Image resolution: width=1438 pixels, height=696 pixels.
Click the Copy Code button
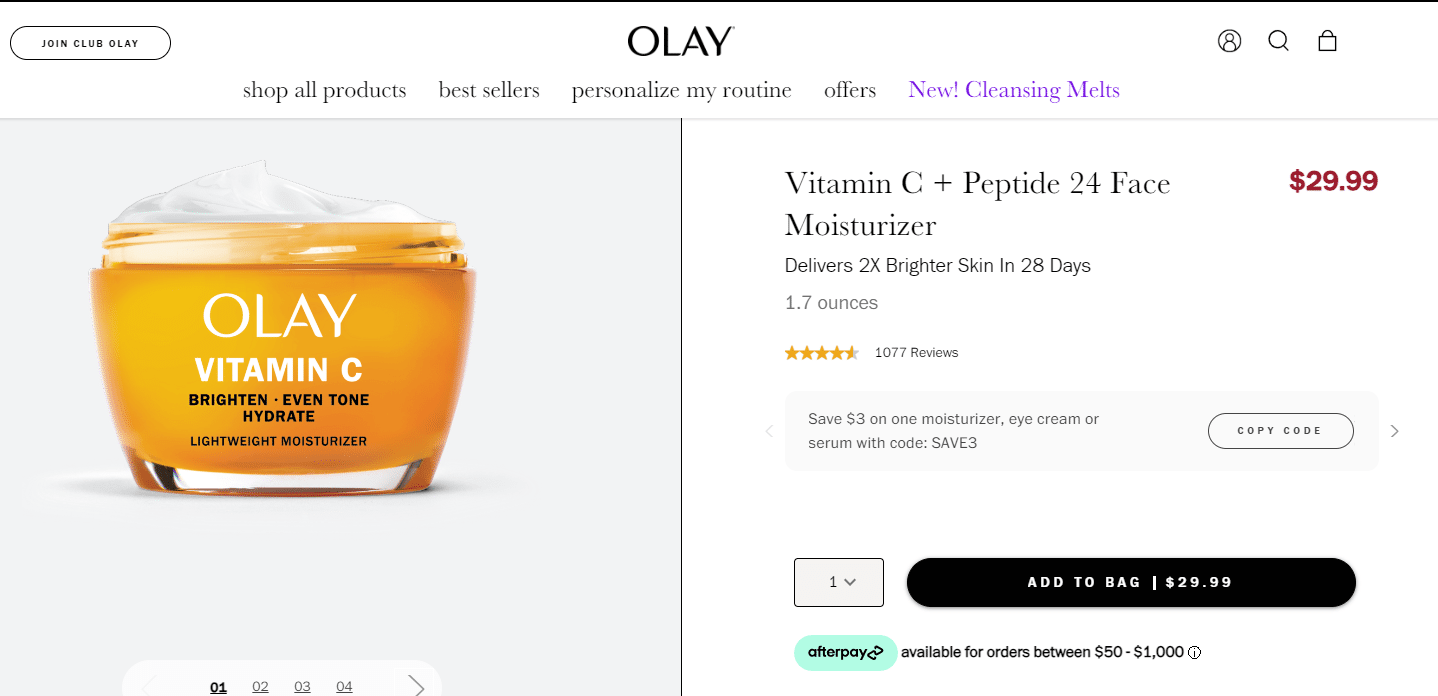point(1280,431)
